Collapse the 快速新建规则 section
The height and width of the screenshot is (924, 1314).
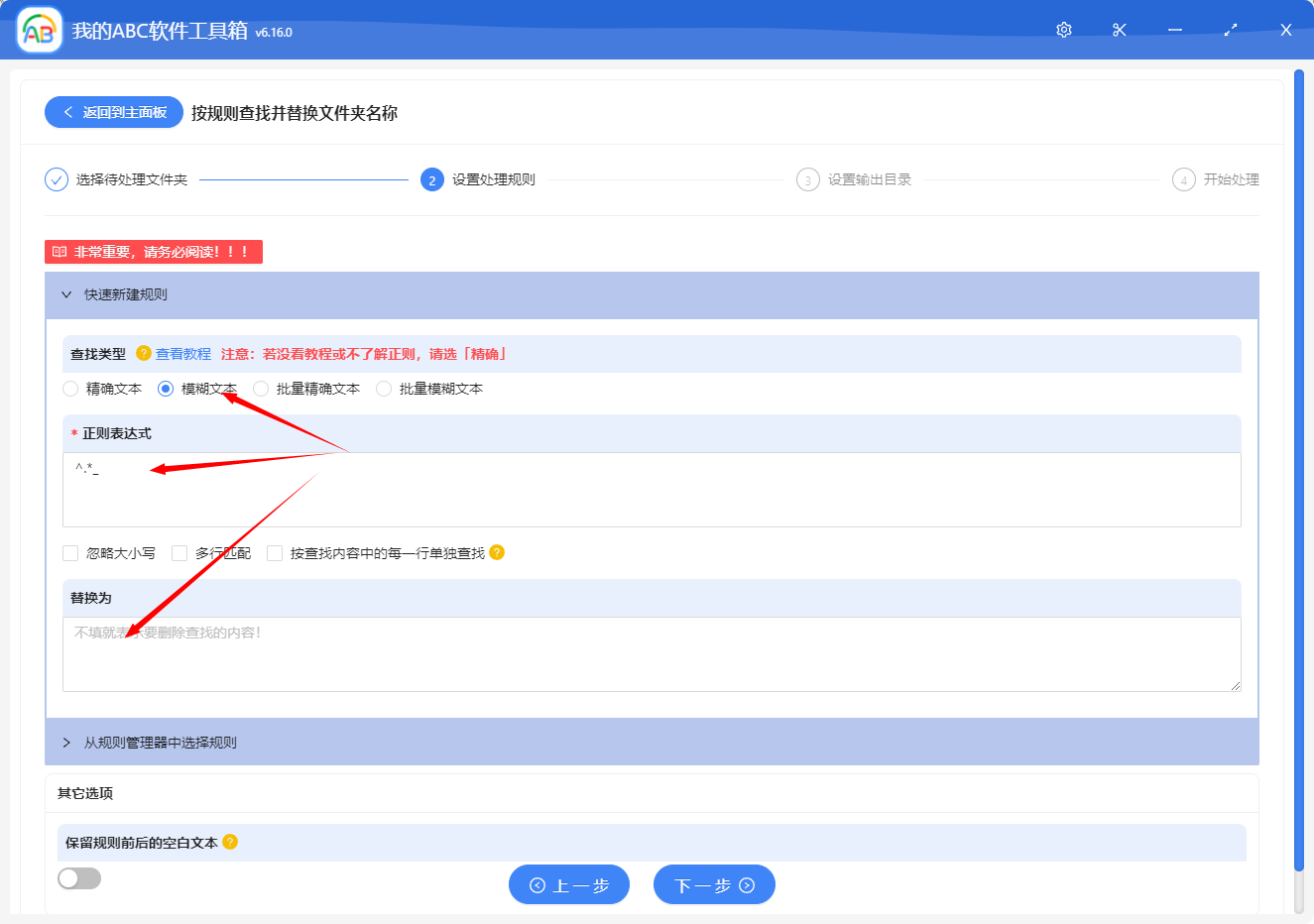click(66, 294)
